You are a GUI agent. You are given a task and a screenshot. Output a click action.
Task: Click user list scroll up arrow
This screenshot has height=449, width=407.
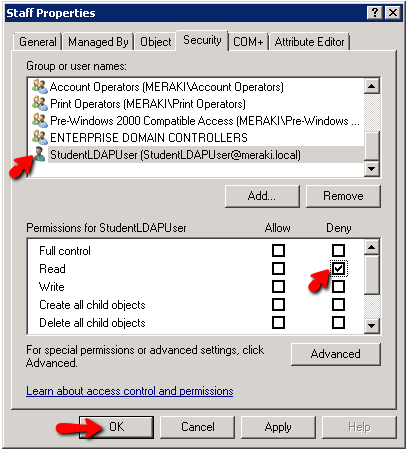coord(372,86)
